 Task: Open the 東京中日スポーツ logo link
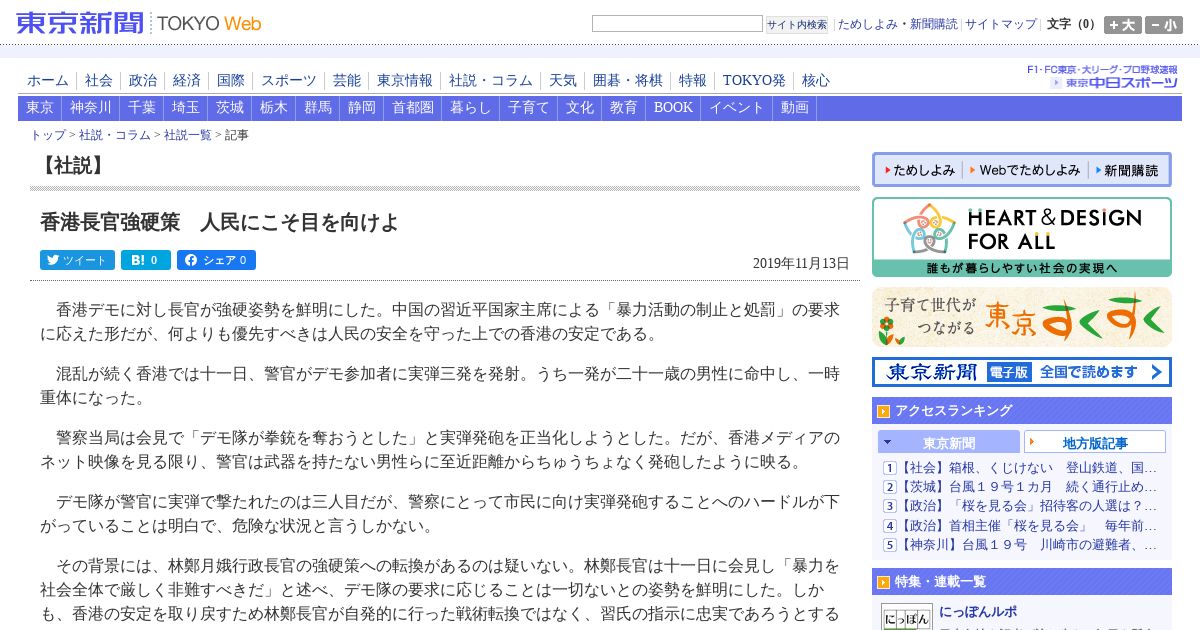click(1114, 82)
